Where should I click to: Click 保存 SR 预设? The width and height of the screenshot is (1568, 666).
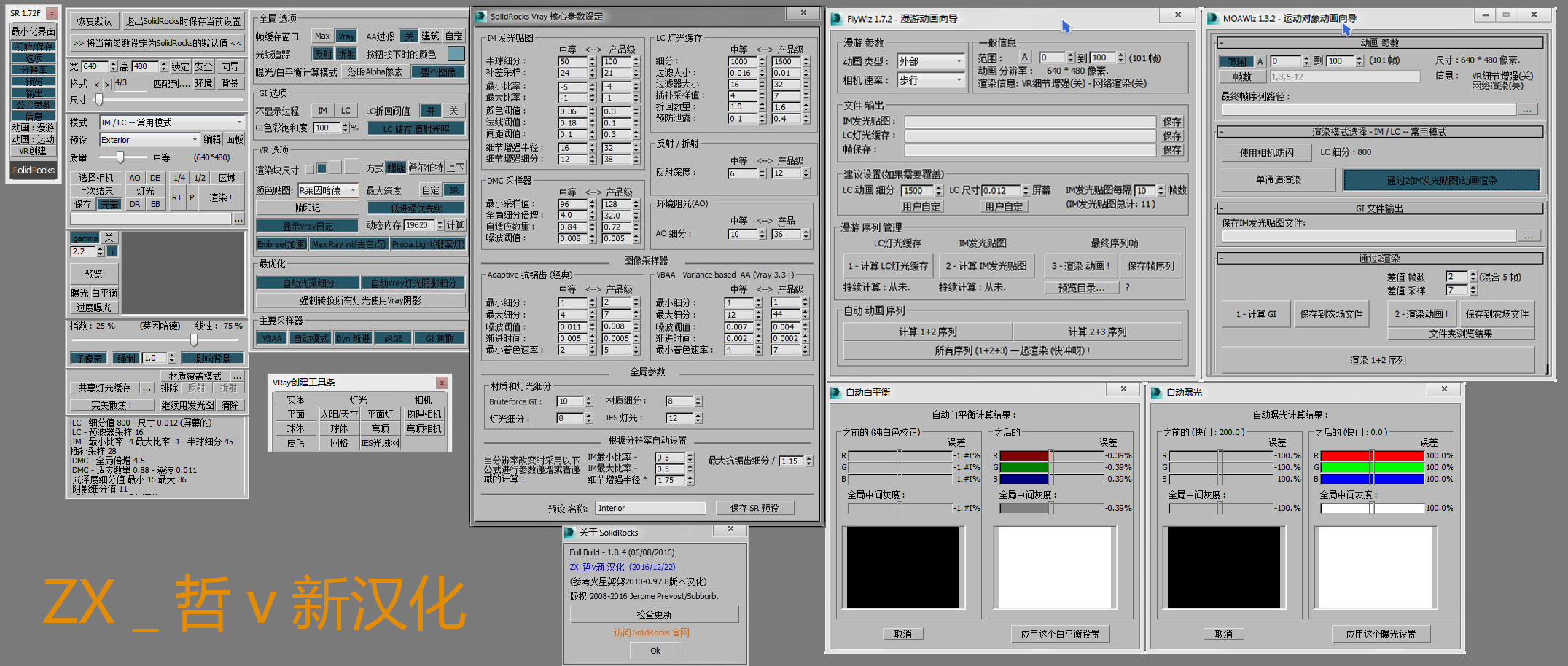754,508
